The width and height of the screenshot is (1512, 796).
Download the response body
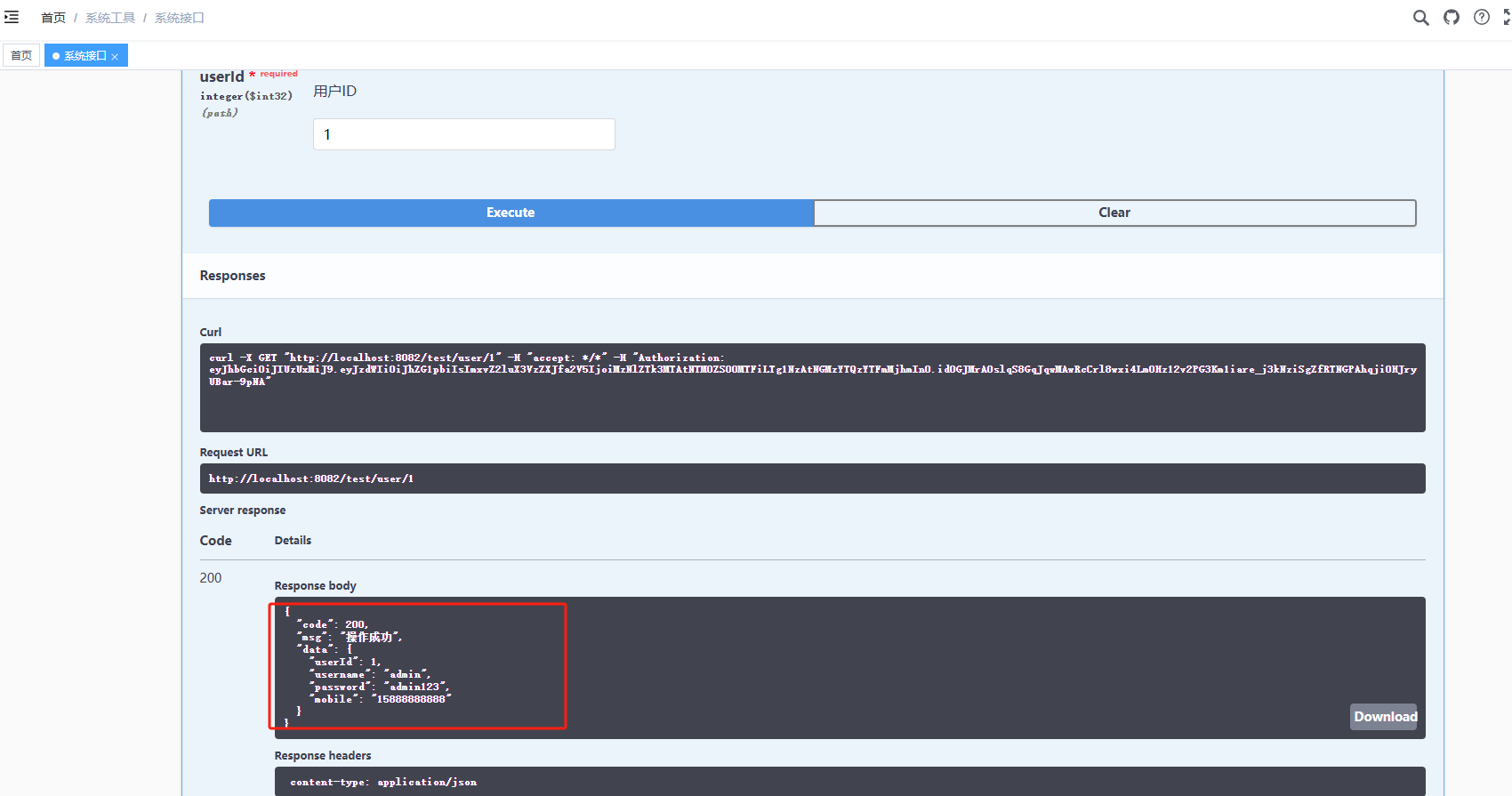(1385, 717)
